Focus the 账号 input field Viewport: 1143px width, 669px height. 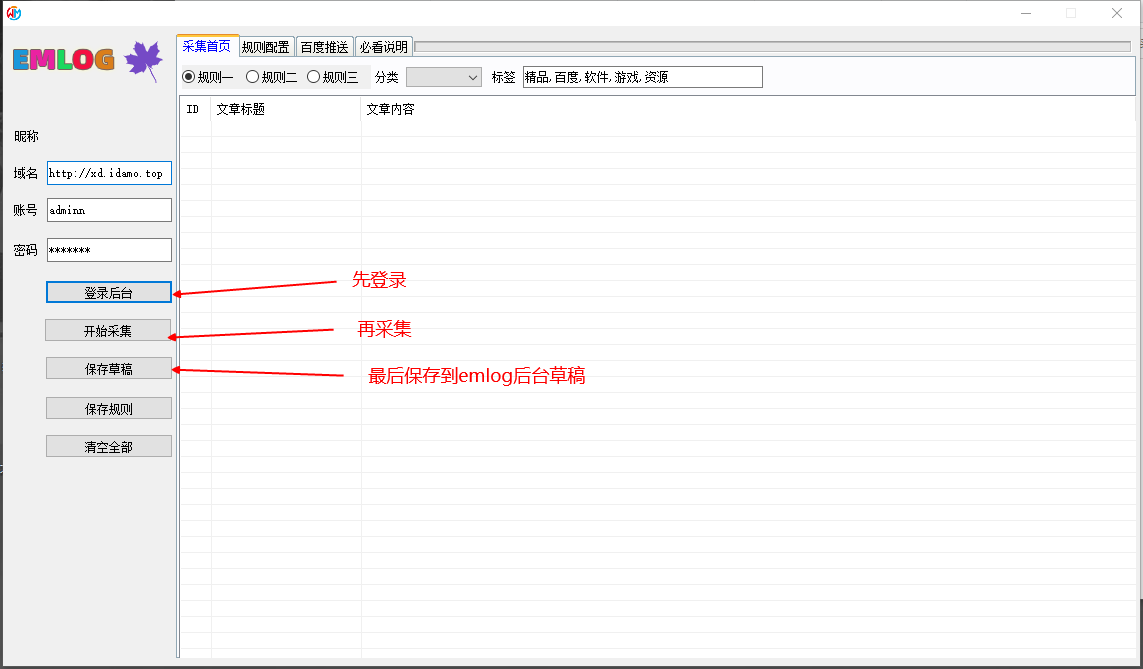(109, 210)
